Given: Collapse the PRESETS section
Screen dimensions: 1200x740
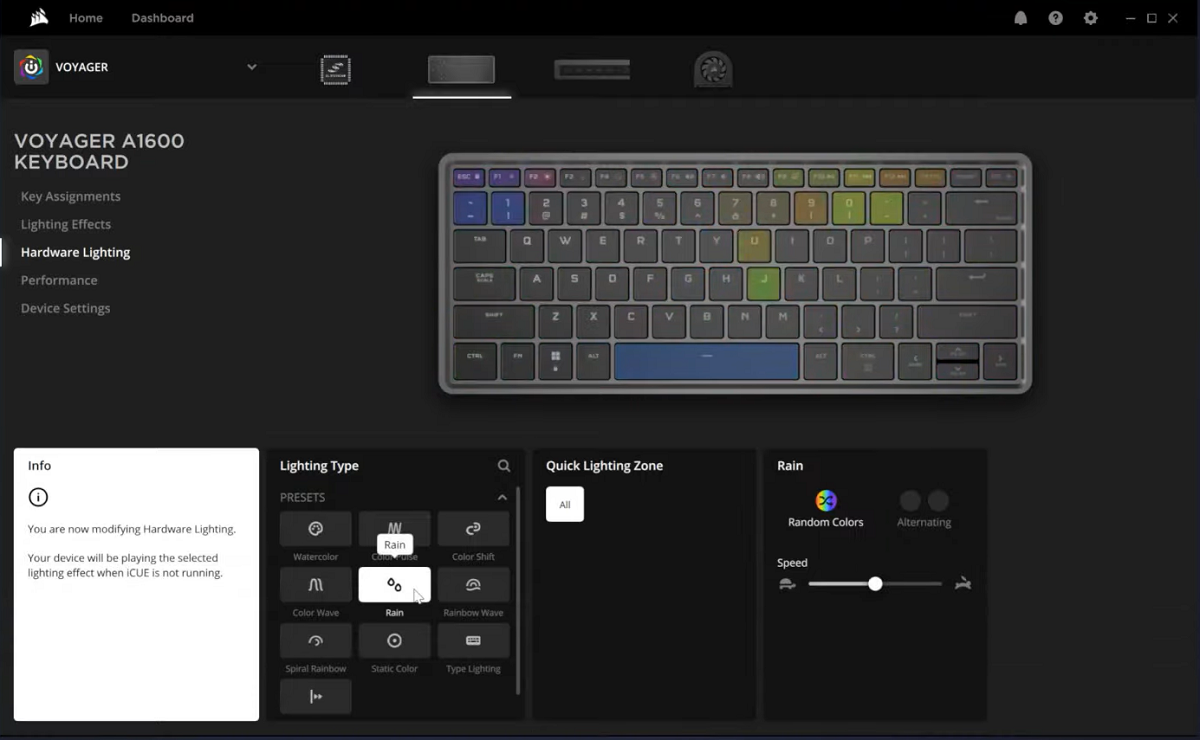Looking at the screenshot, I should pyautogui.click(x=502, y=497).
